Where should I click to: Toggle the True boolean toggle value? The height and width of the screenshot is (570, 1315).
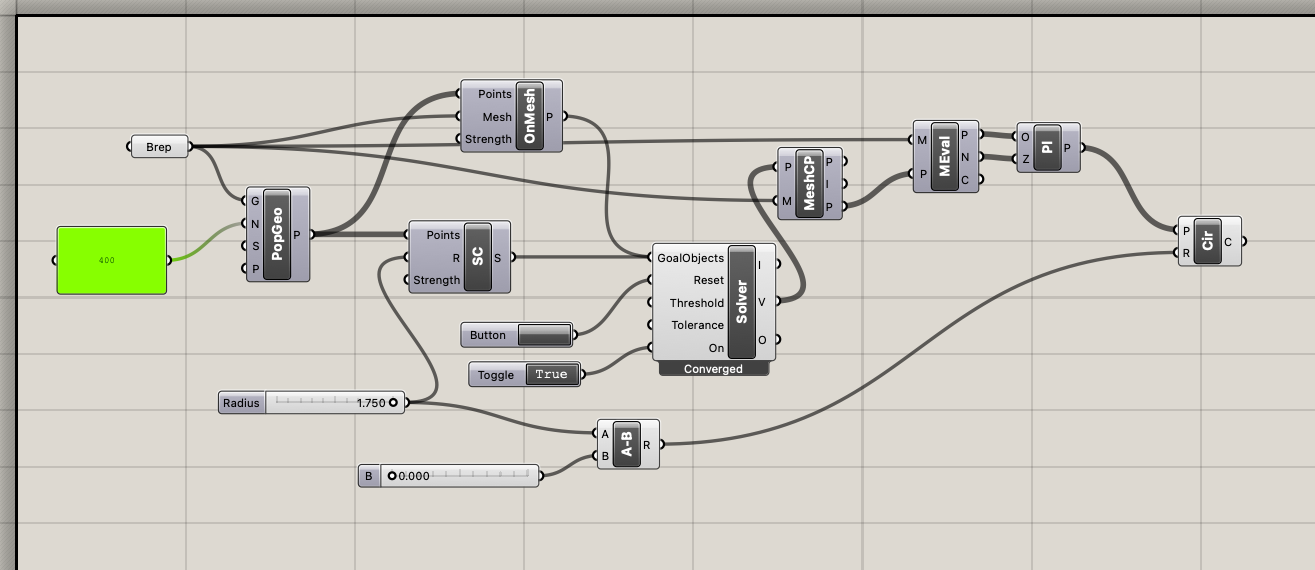pos(551,375)
